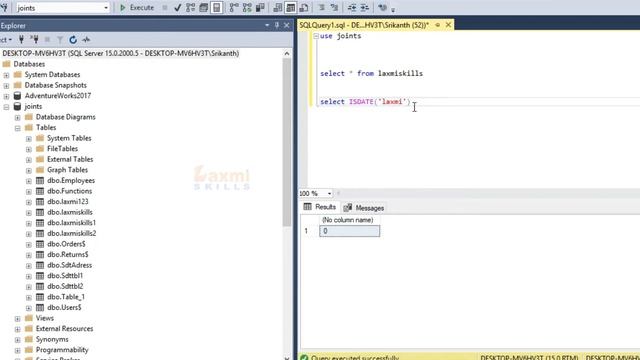Screen dimensions: 640x360
Task: Expand AdventureWorks2017 database
Action: [6, 96]
